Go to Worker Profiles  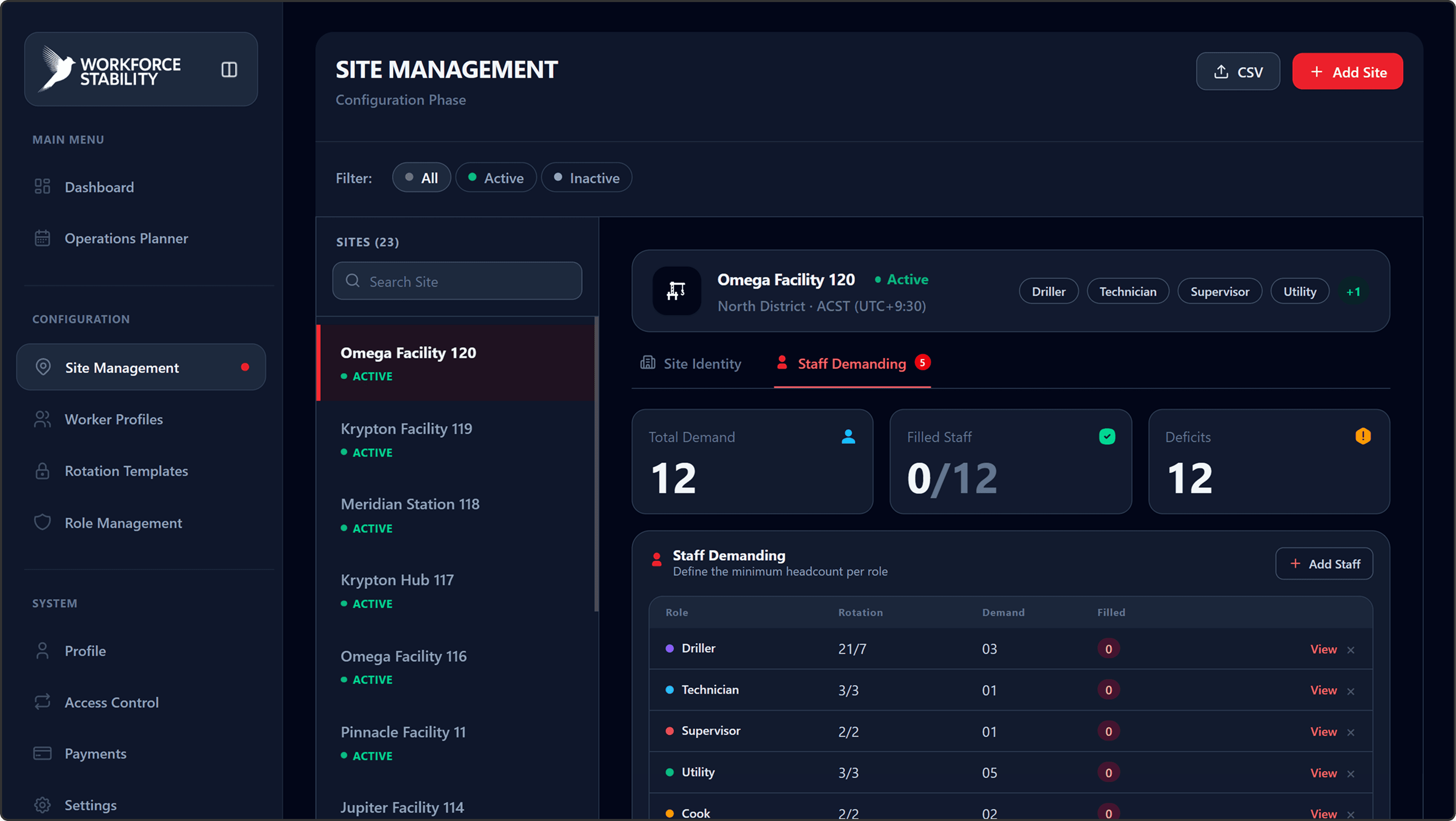(114, 420)
